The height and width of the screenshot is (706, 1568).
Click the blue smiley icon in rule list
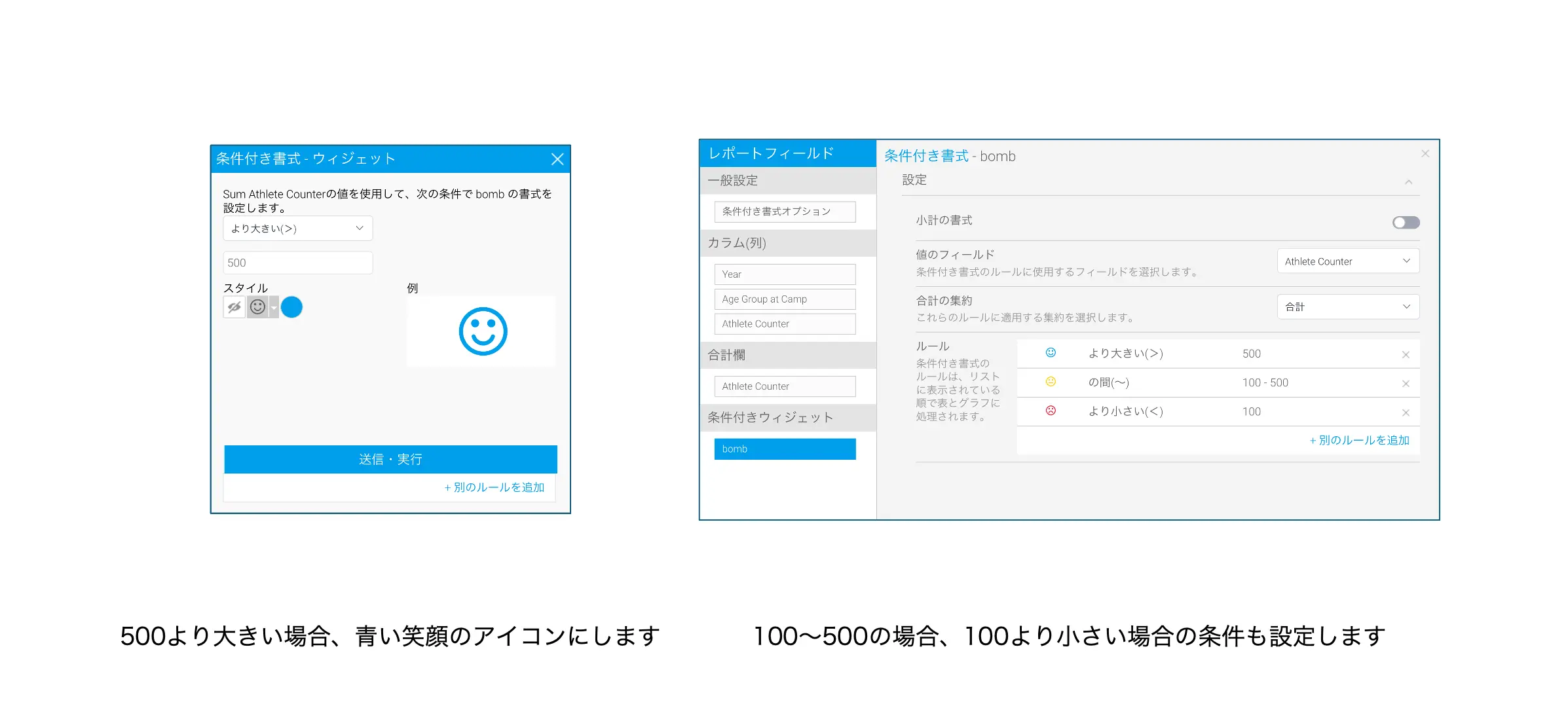tap(1051, 353)
